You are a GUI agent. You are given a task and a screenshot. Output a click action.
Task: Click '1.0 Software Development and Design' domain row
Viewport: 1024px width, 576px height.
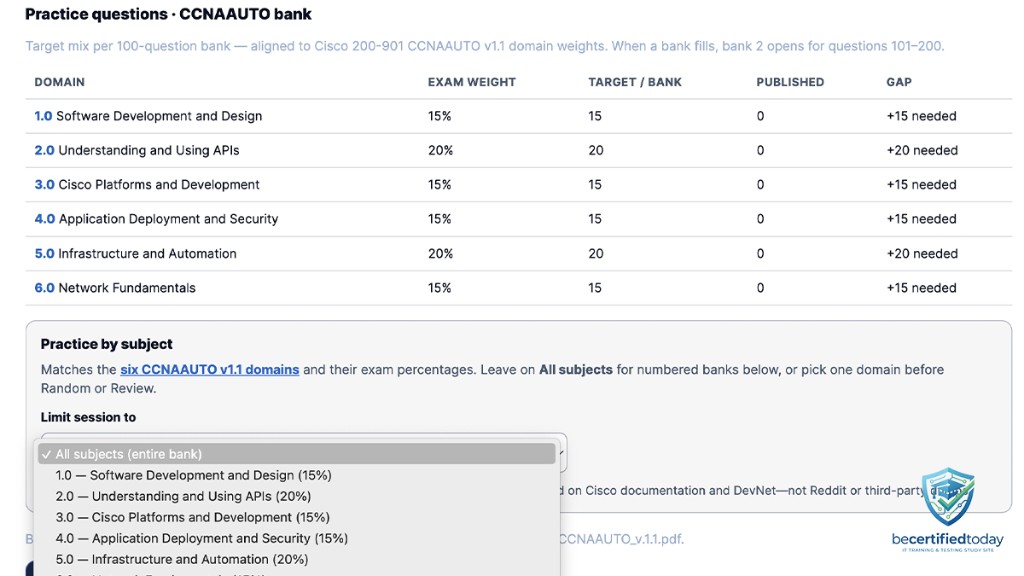(519, 116)
